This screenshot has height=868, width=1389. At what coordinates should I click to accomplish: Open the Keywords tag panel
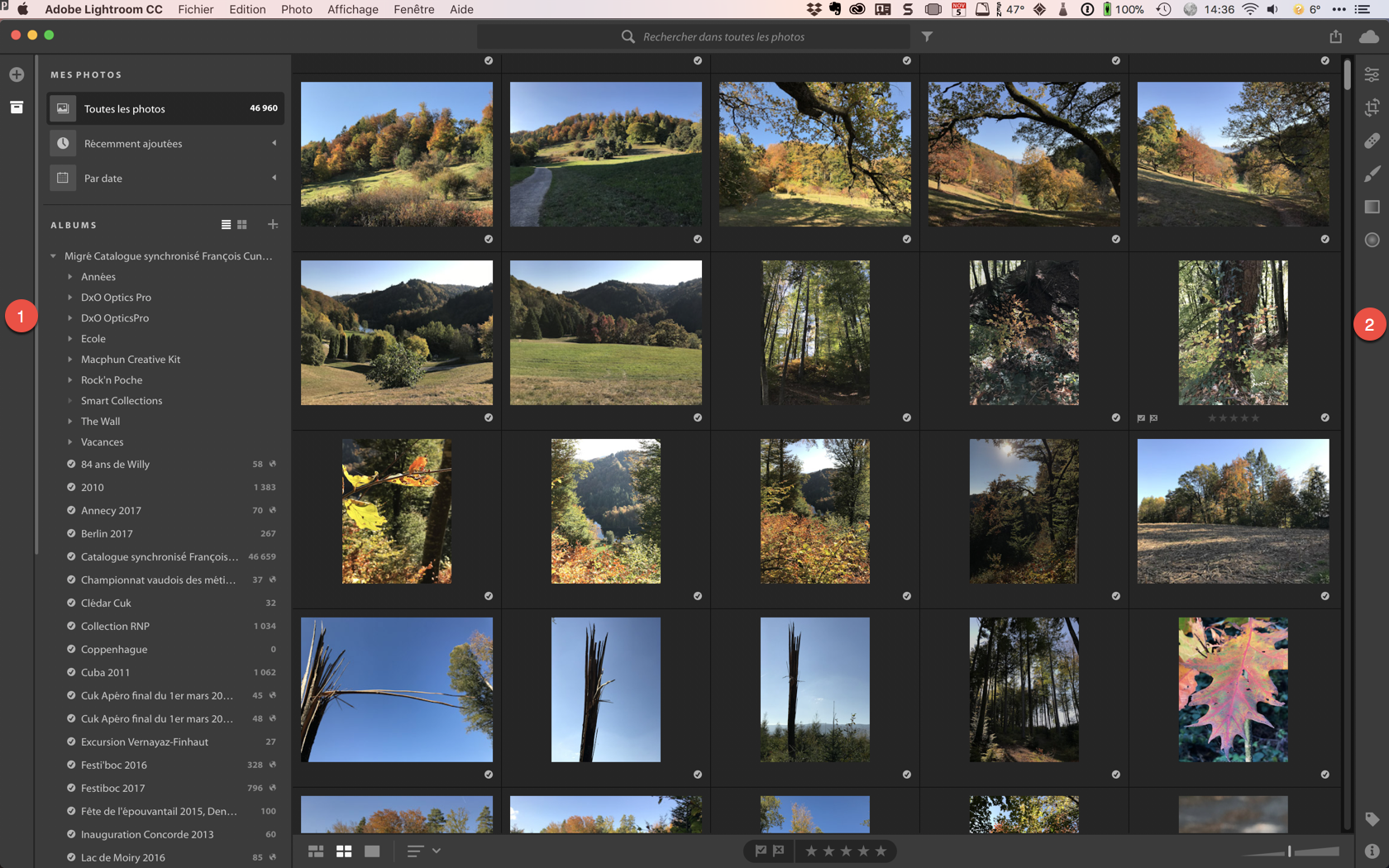1372,819
